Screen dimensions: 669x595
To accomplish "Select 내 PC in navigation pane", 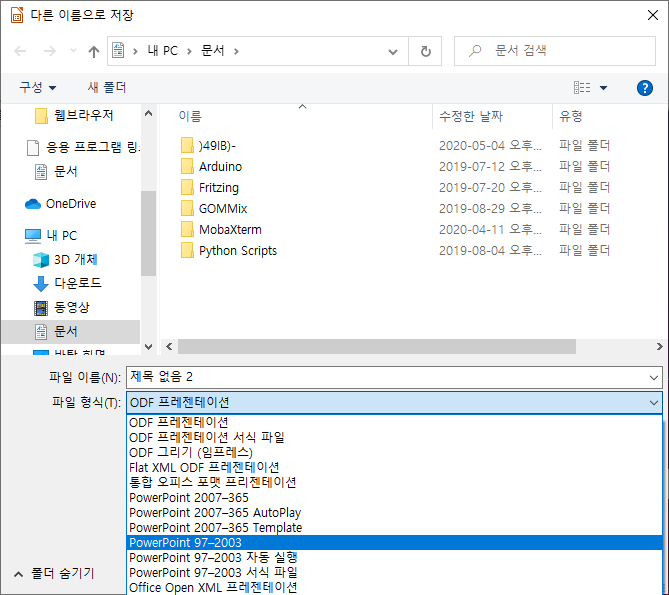I will click(51, 235).
